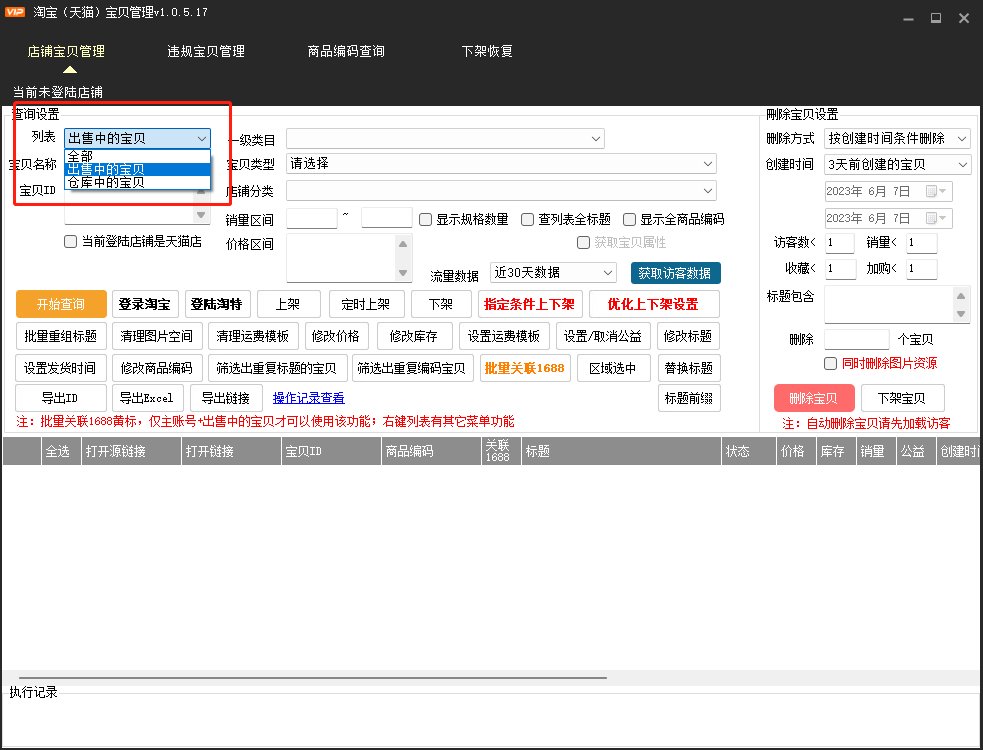This screenshot has width=983, height=750.
Task: Click 登陆淘特 button
Action: (217, 304)
